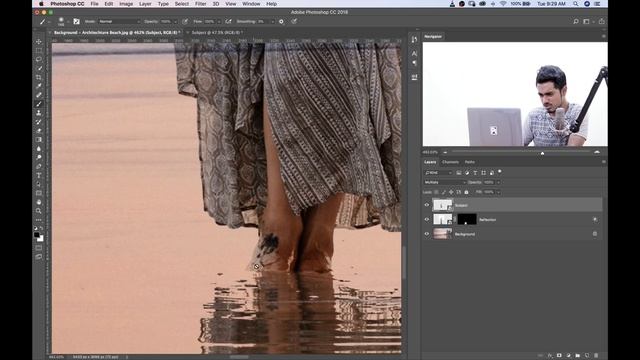The image size is (640, 360).
Task: Open layer blend mode dropdown Multiply
Action: 444,182
